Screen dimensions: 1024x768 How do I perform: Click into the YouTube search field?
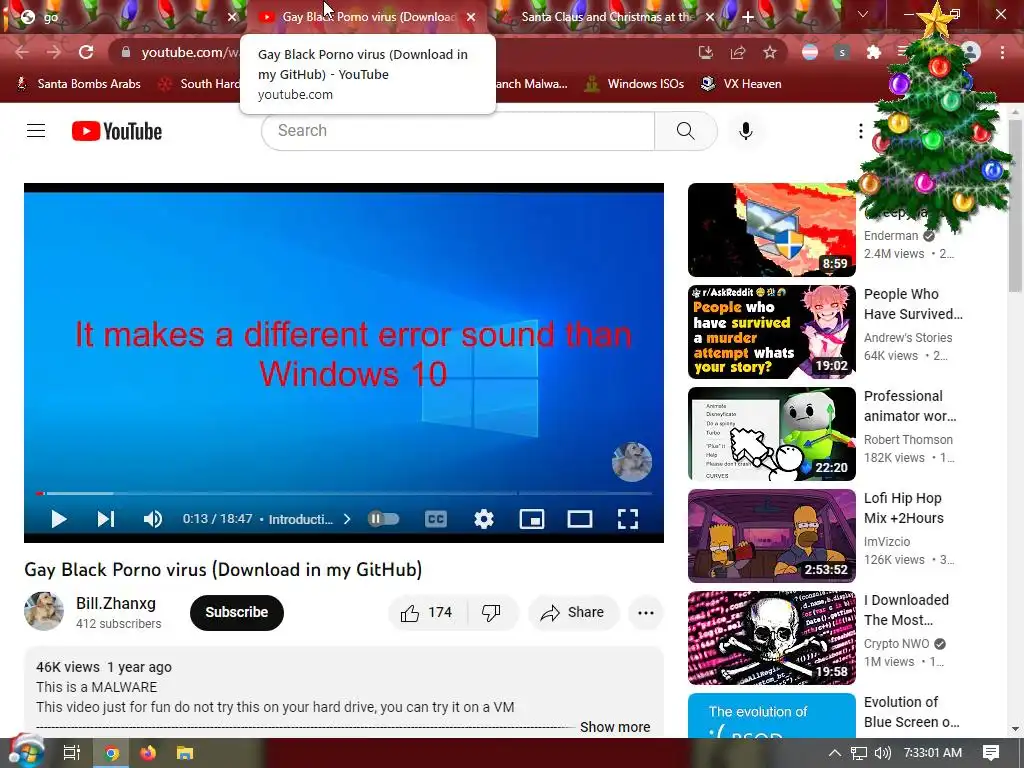(458, 131)
